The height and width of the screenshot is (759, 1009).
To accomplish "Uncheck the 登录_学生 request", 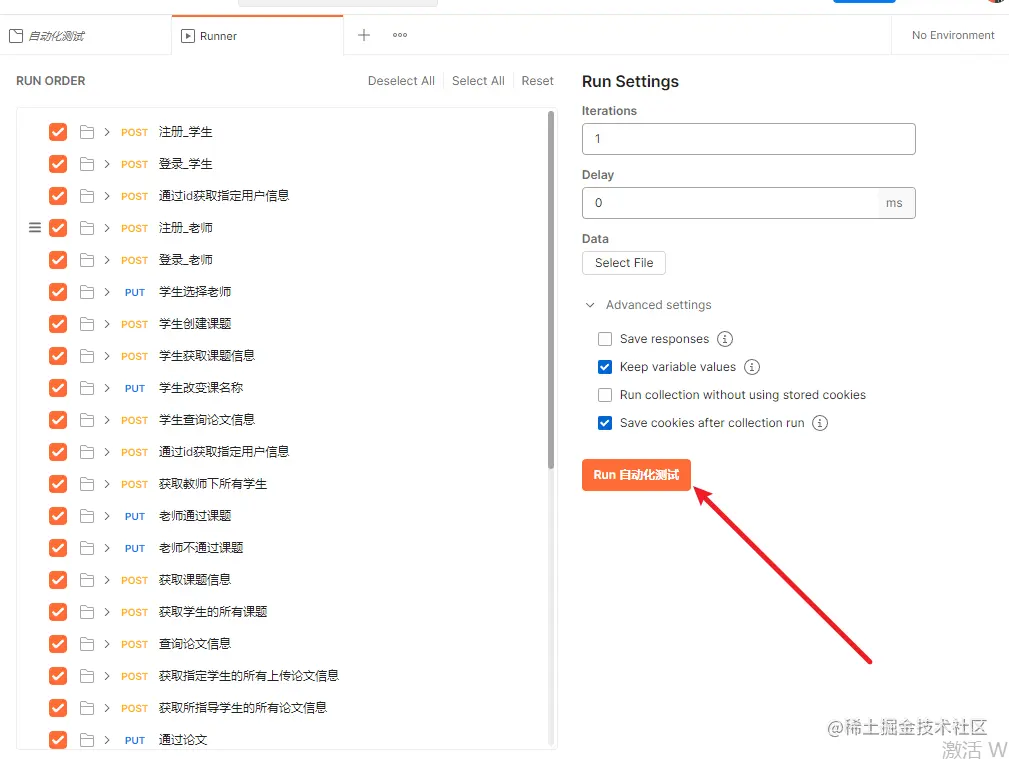I will pos(58,164).
